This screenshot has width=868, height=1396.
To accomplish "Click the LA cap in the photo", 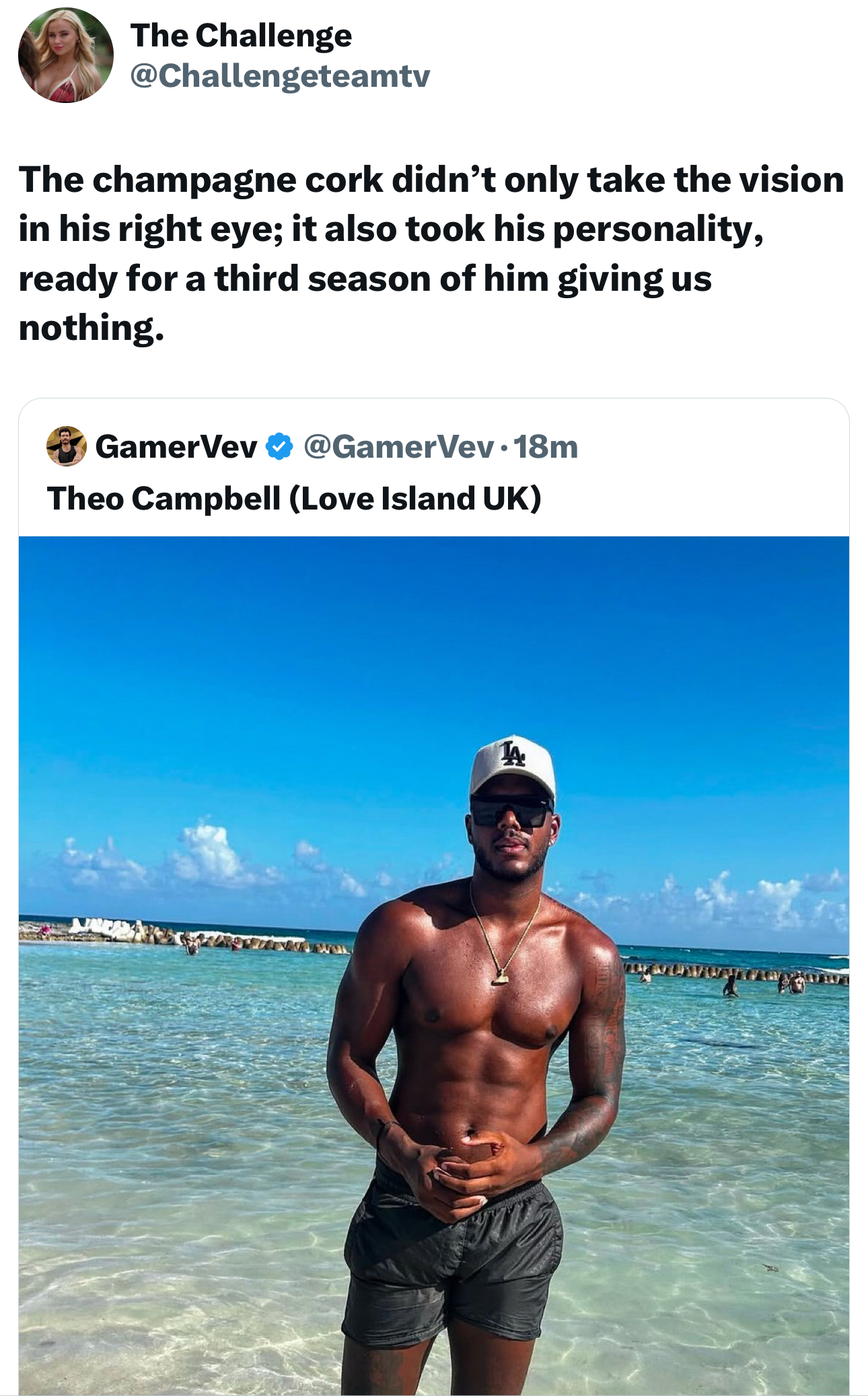I will click(x=513, y=767).
